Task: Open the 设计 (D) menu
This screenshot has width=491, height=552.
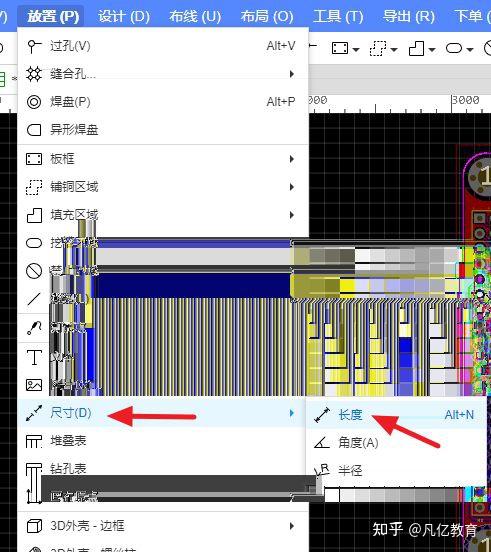Action: point(124,16)
